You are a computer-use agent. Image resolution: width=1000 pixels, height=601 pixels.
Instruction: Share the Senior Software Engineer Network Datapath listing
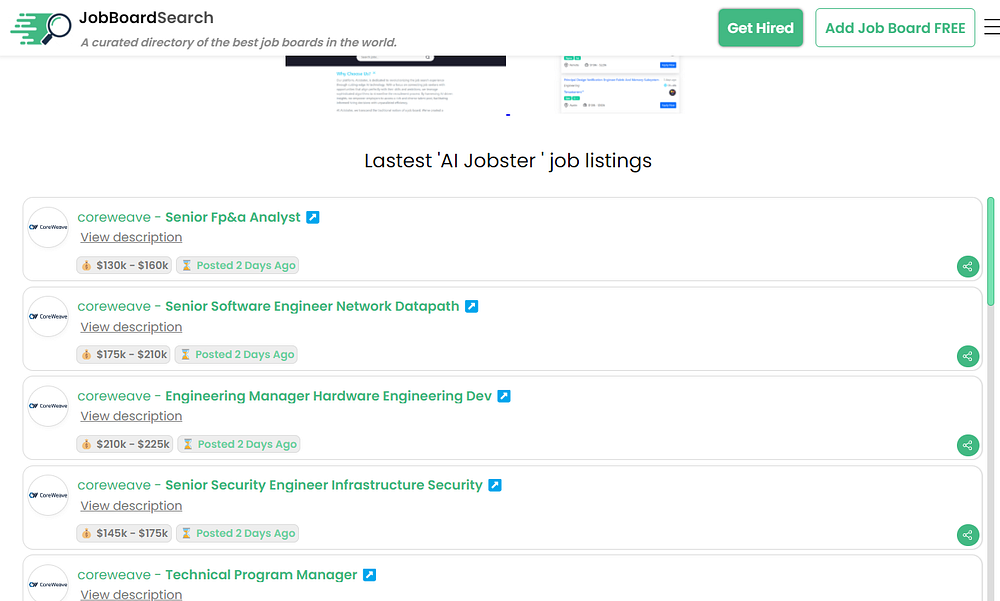pyautogui.click(x=967, y=356)
